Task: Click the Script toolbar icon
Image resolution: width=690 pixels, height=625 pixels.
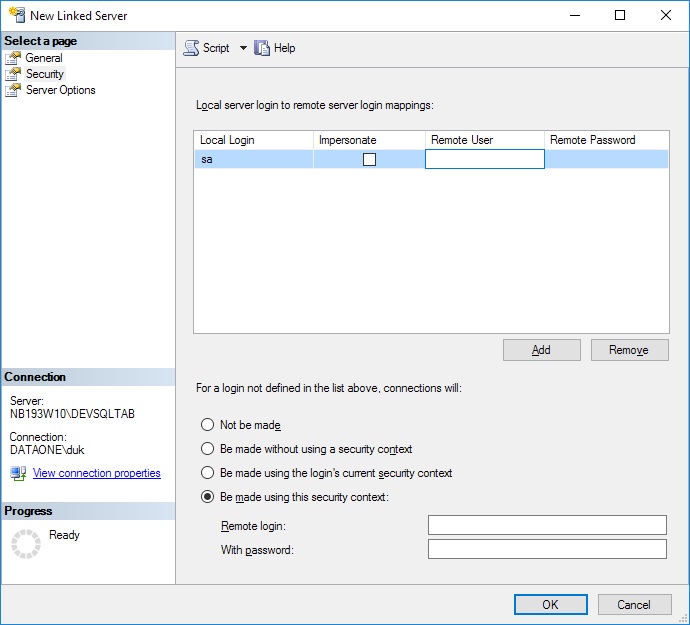Action: [191, 48]
